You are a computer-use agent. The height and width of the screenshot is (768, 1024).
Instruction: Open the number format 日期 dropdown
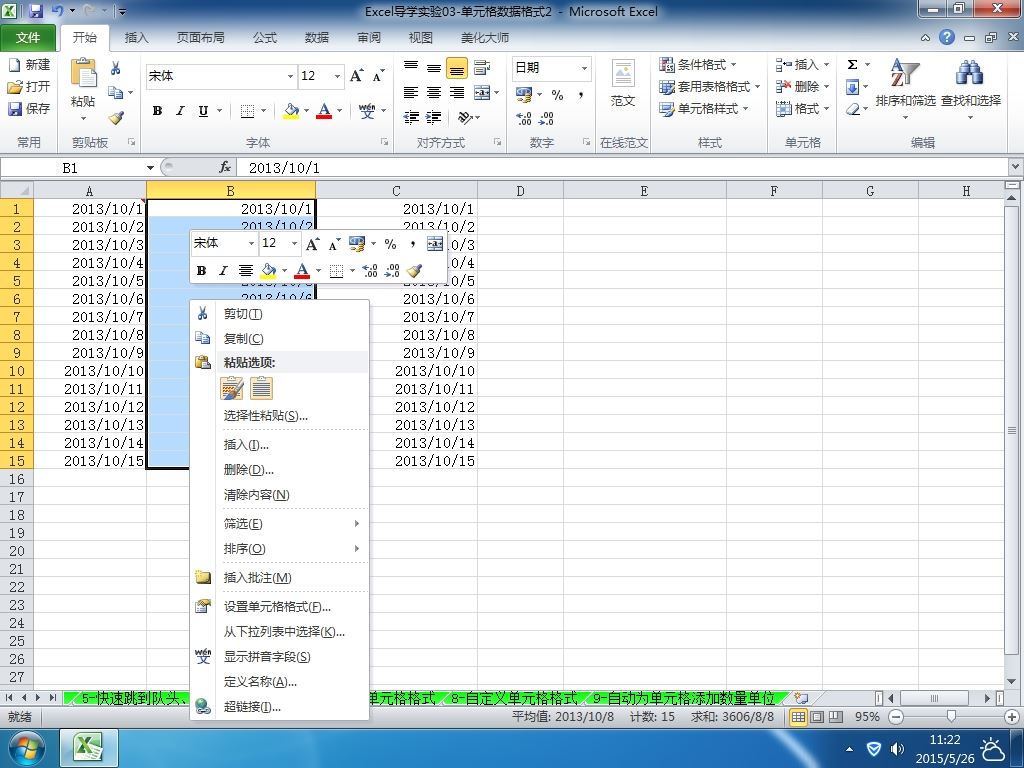tap(584, 68)
